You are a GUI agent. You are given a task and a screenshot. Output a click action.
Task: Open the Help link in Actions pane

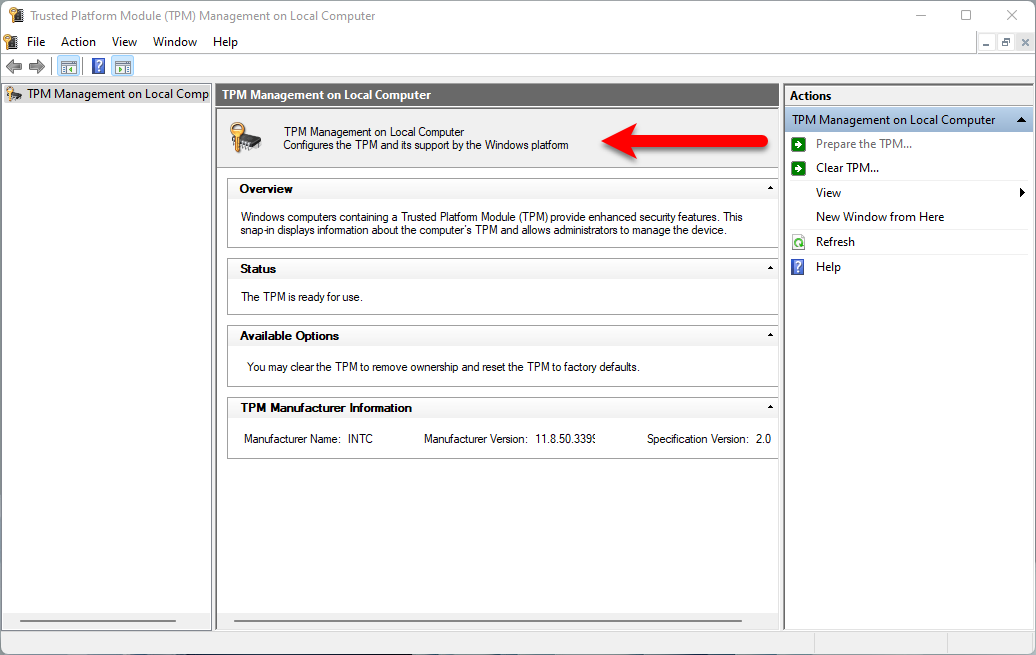coord(828,267)
